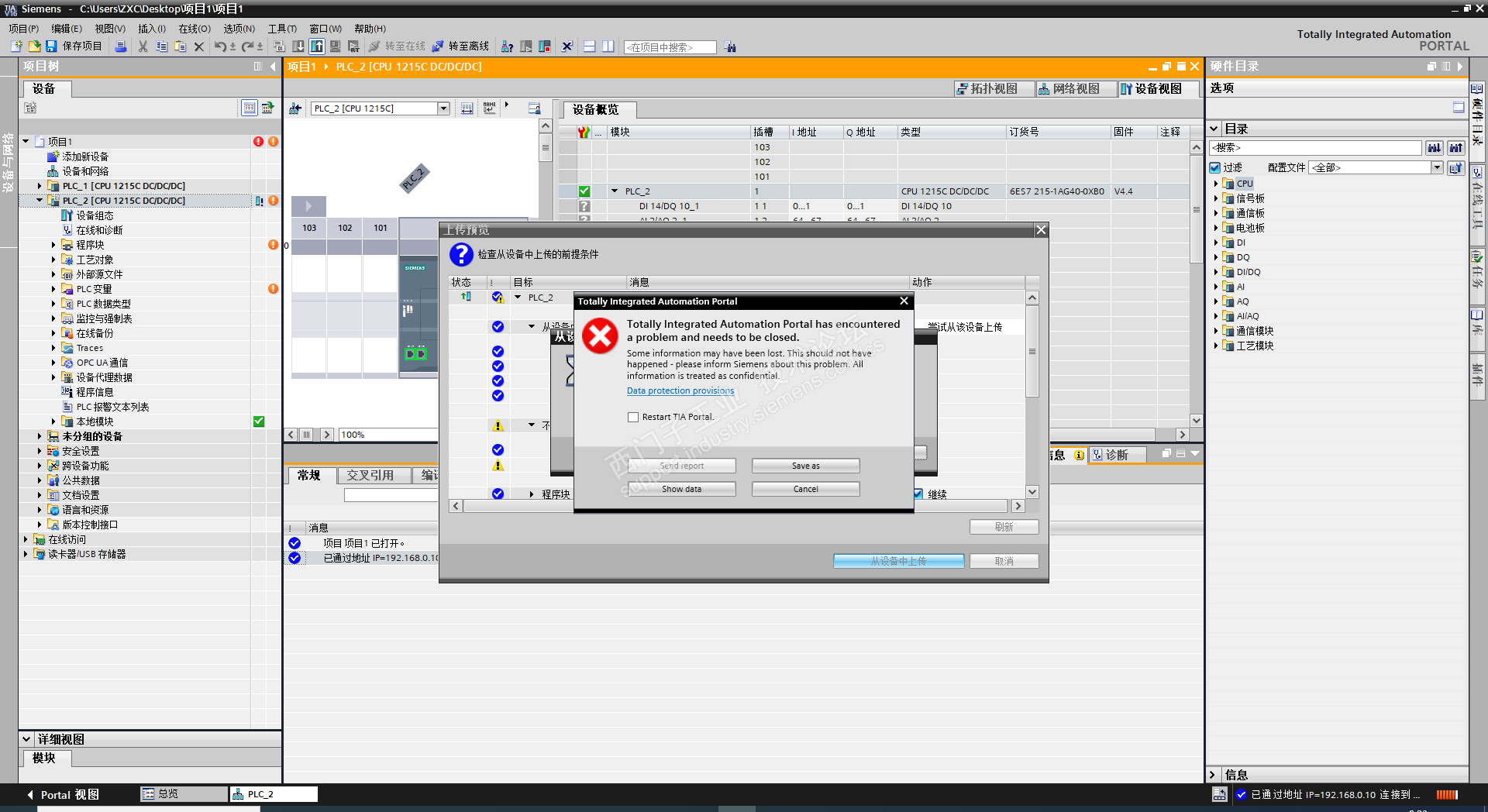Screen dimensions: 1488x812
Task: Open the 项目(P) menu
Action: [x=24, y=29]
